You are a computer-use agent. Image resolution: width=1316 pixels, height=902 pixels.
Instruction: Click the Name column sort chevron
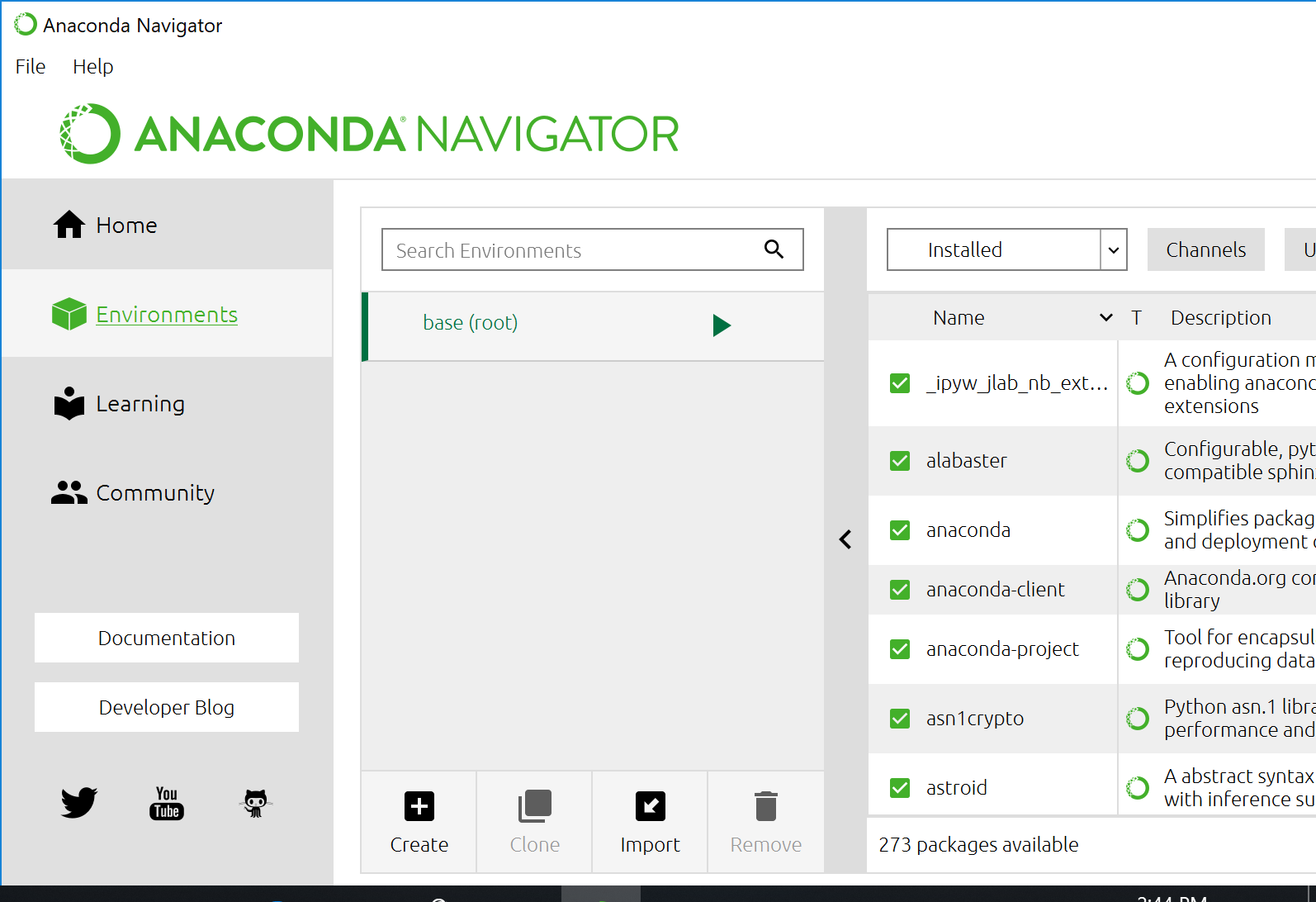pyautogui.click(x=1106, y=318)
